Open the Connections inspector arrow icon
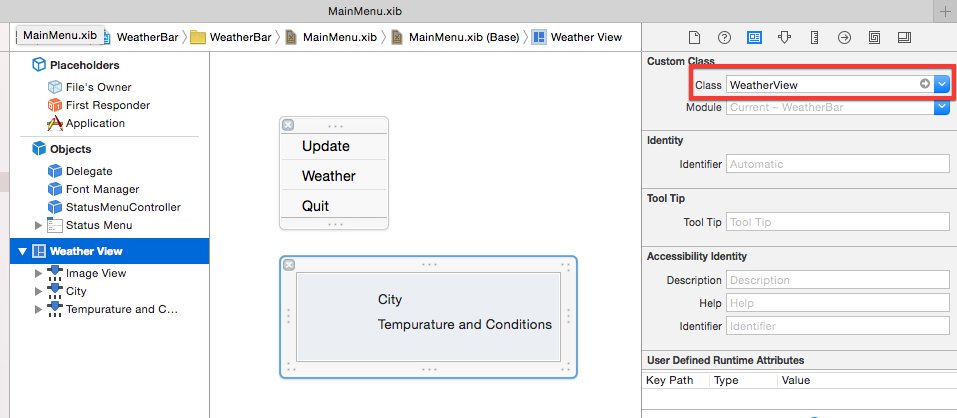Screen dimensions: 957x418 click(x=844, y=37)
